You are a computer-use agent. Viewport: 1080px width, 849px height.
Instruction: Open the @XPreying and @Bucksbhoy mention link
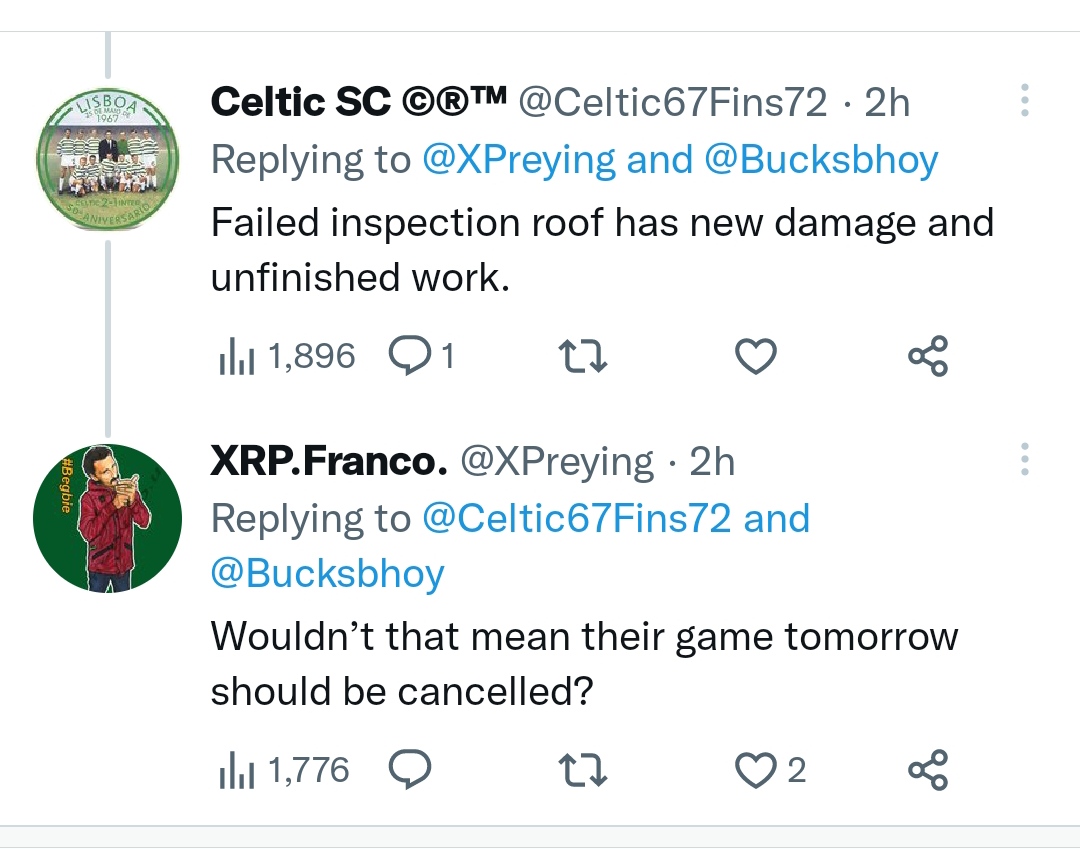(x=680, y=160)
